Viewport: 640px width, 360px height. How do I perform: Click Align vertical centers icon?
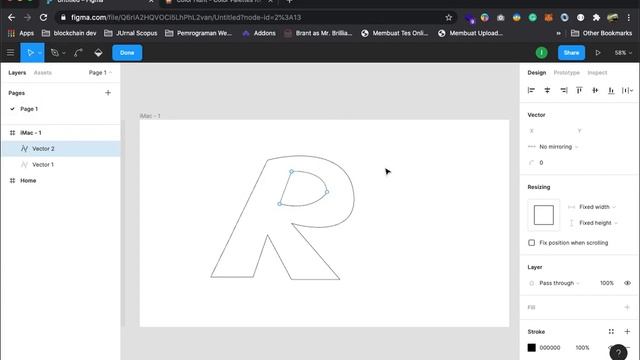click(595, 90)
